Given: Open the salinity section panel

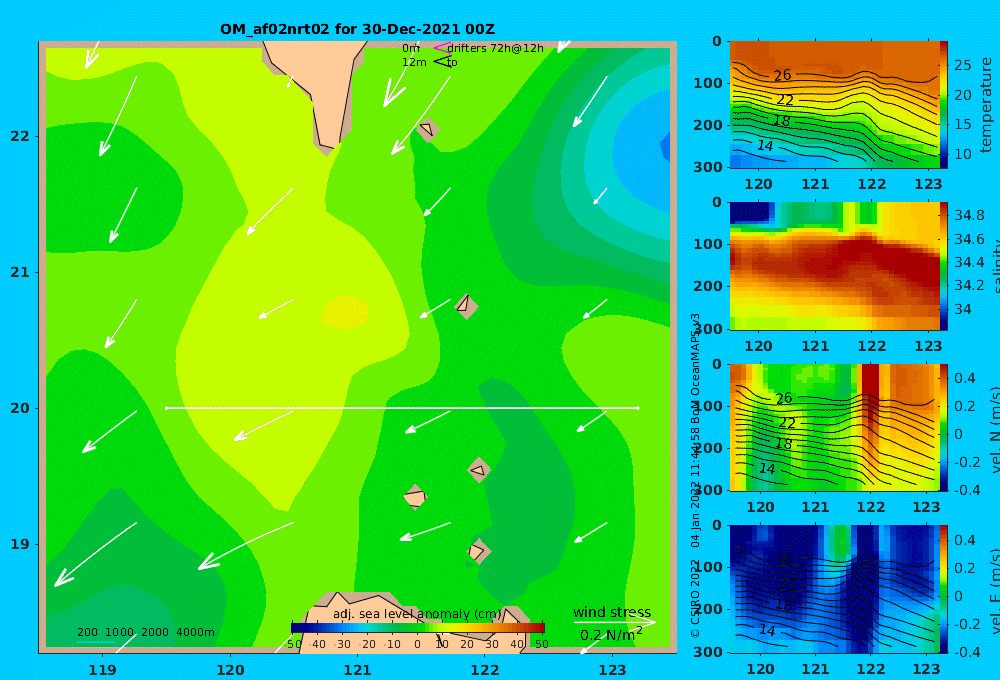Looking at the screenshot, I should tap(834, 266).
